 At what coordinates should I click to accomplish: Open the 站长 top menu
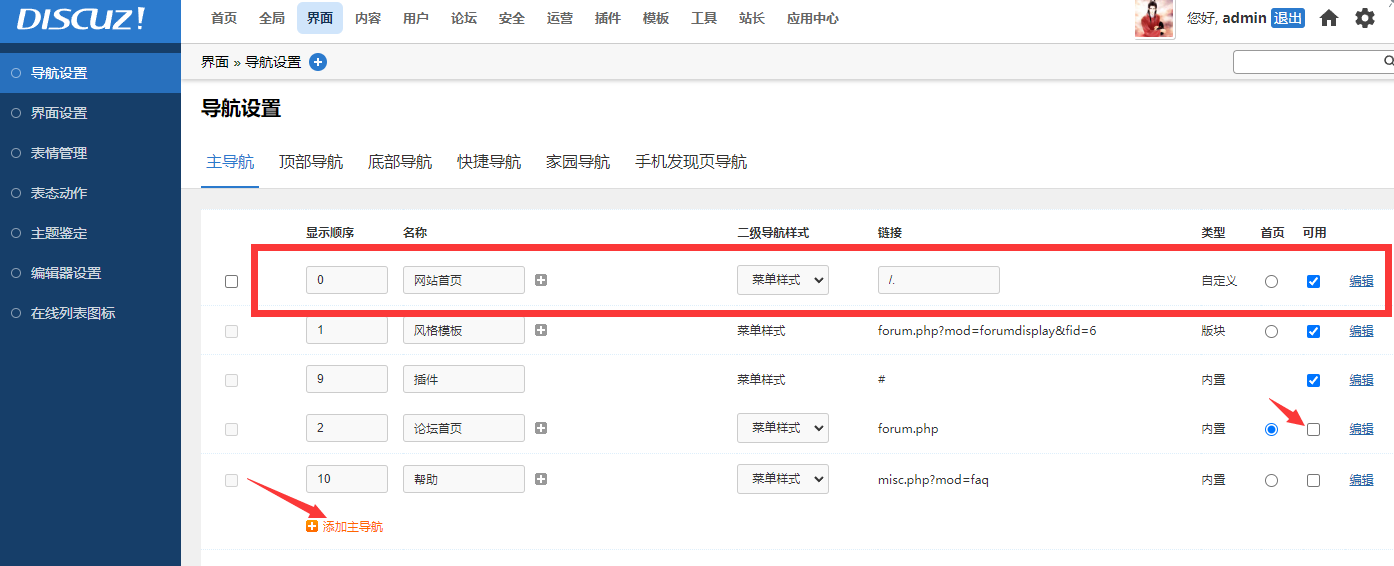click(752, 18)
